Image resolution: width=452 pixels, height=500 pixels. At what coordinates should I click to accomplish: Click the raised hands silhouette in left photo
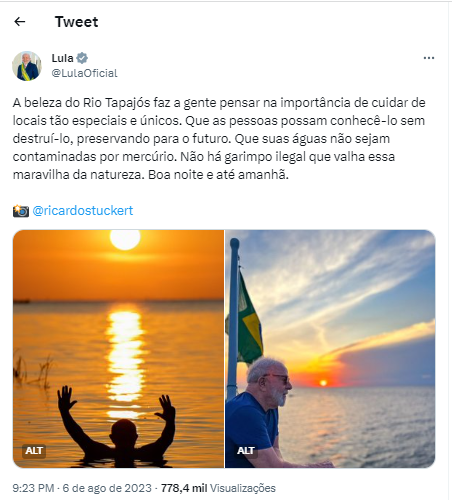pos(117,425)
